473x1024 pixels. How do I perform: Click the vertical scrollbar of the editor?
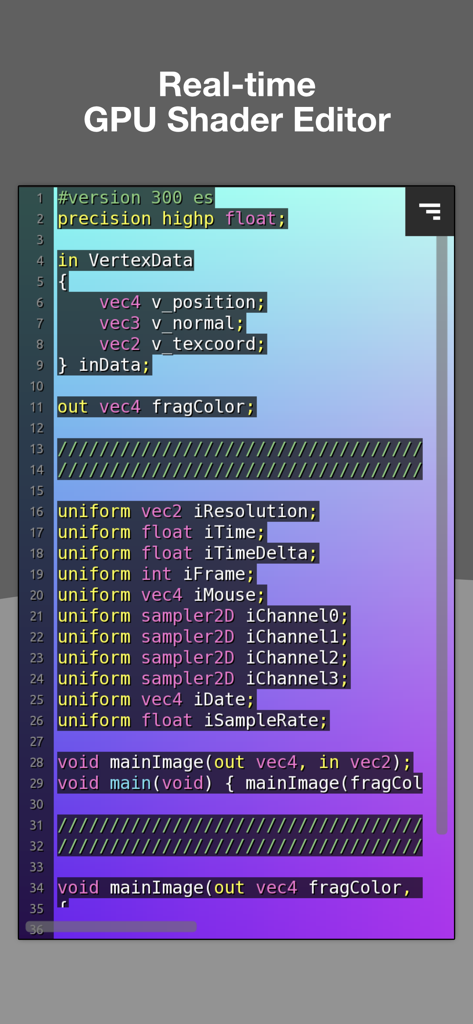tap(442, 534)
